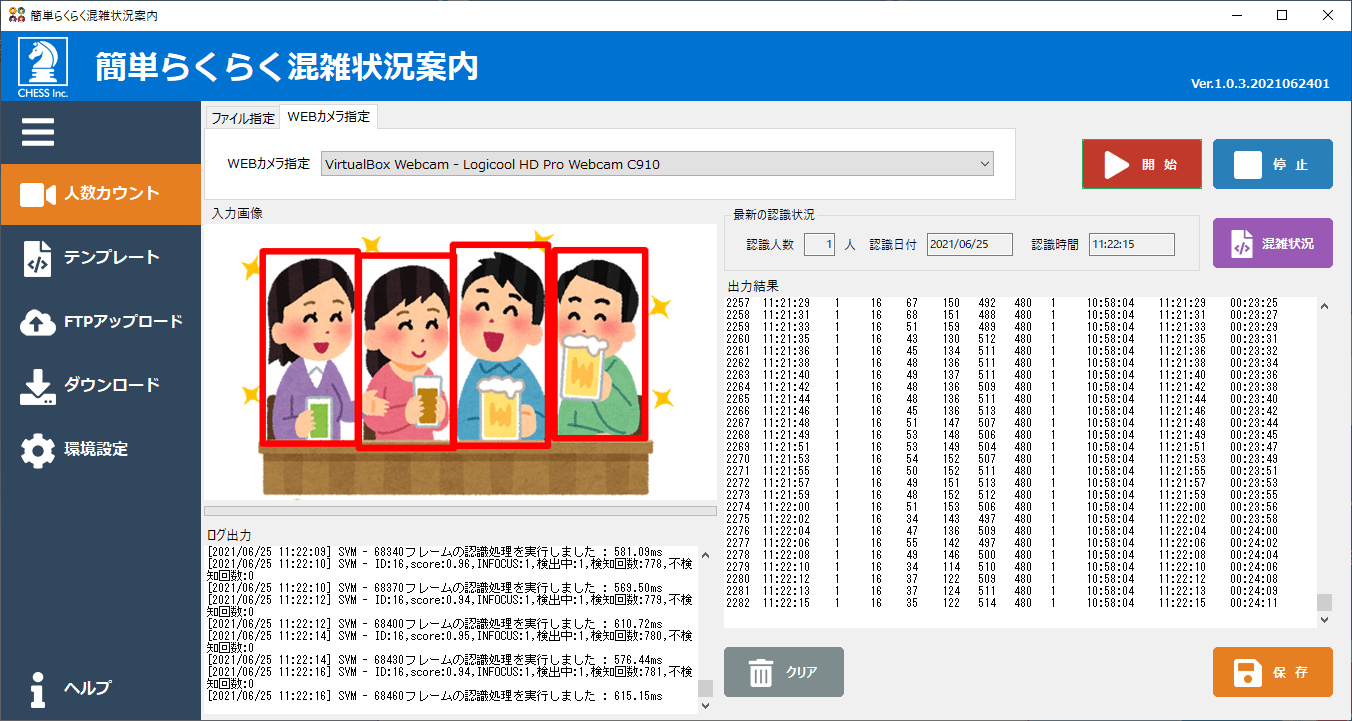1352x721 pixels.
Task: Click the 出力結果 scrollbar down arrow
Action: pyautogui.click(x=1325, y=620)
